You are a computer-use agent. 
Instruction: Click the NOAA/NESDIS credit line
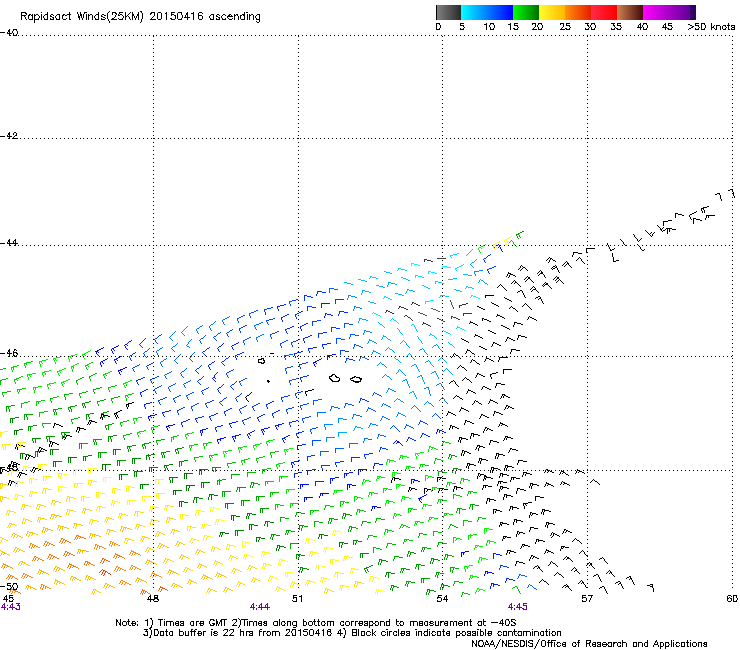pos(589,644)
